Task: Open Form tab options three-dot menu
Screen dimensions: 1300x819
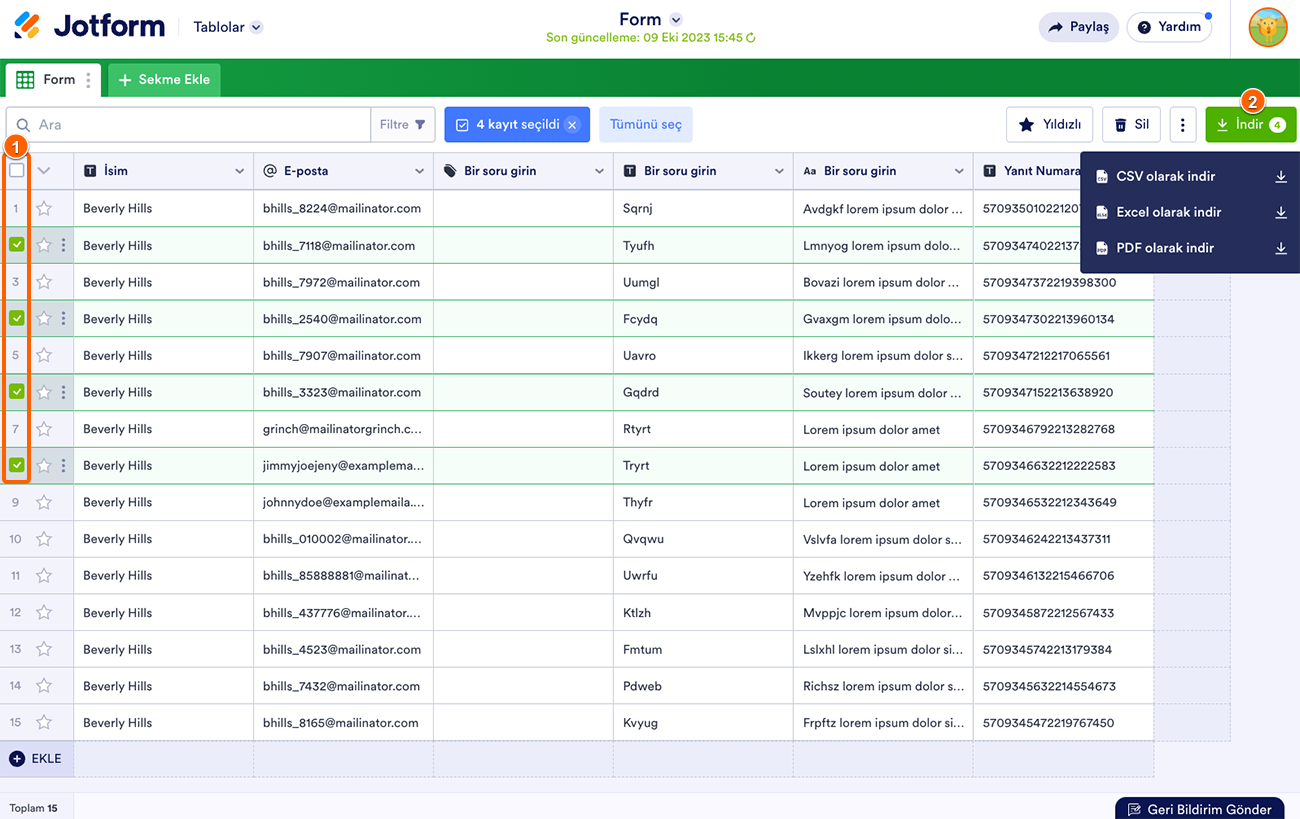Action: 89,80
